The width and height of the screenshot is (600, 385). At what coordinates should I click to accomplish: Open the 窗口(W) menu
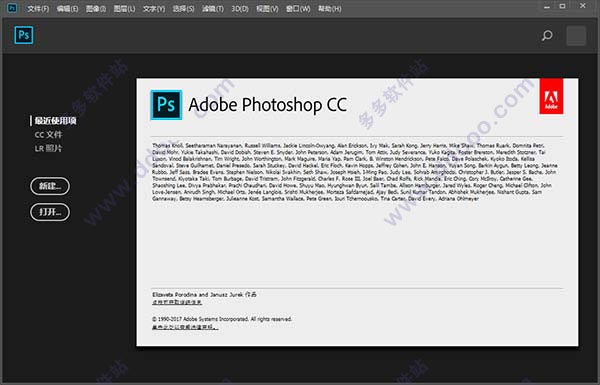coord(298,8)
